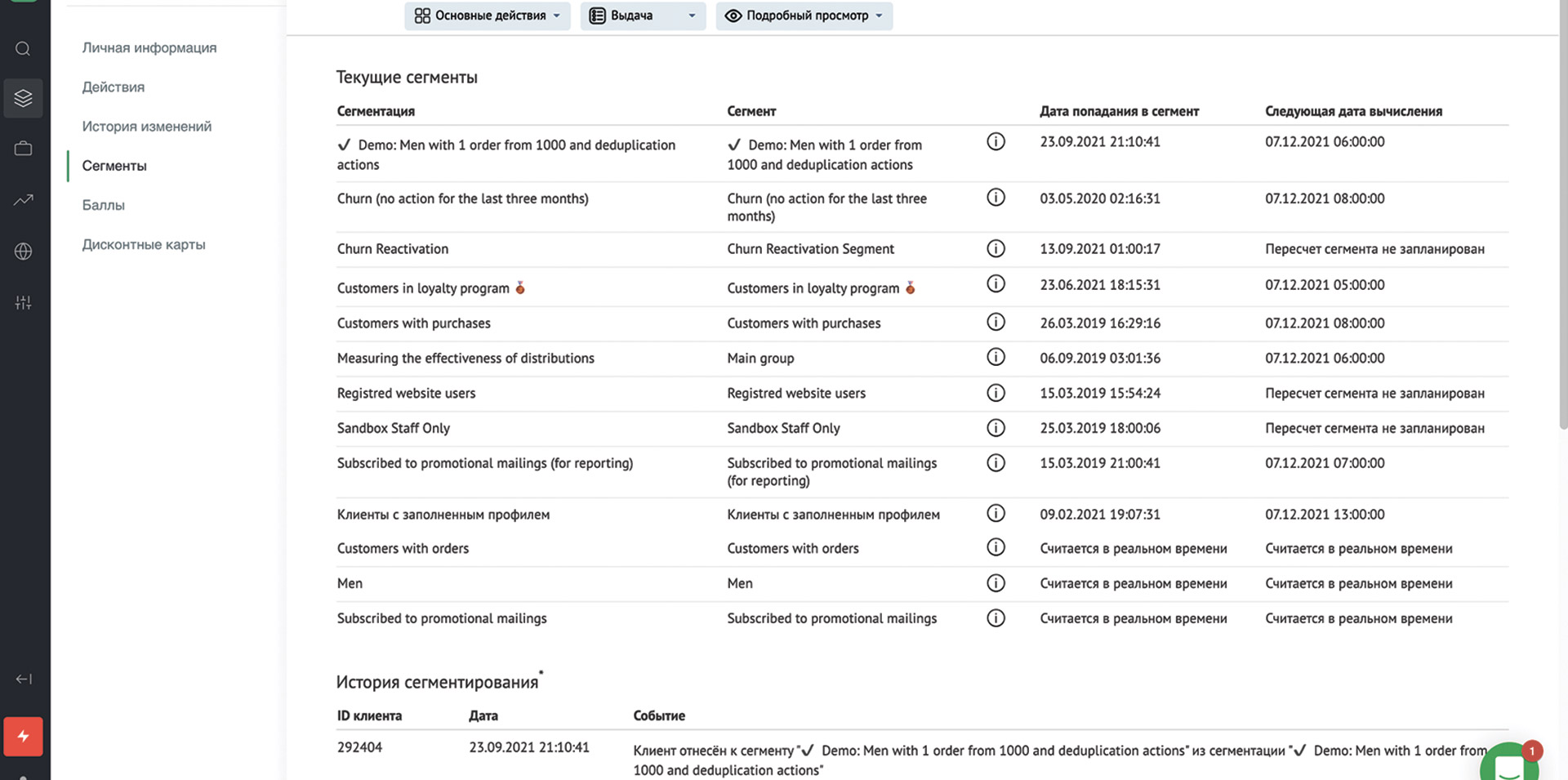
Task: Open the trend chart icon in sidebar
Action: (23, 199)
